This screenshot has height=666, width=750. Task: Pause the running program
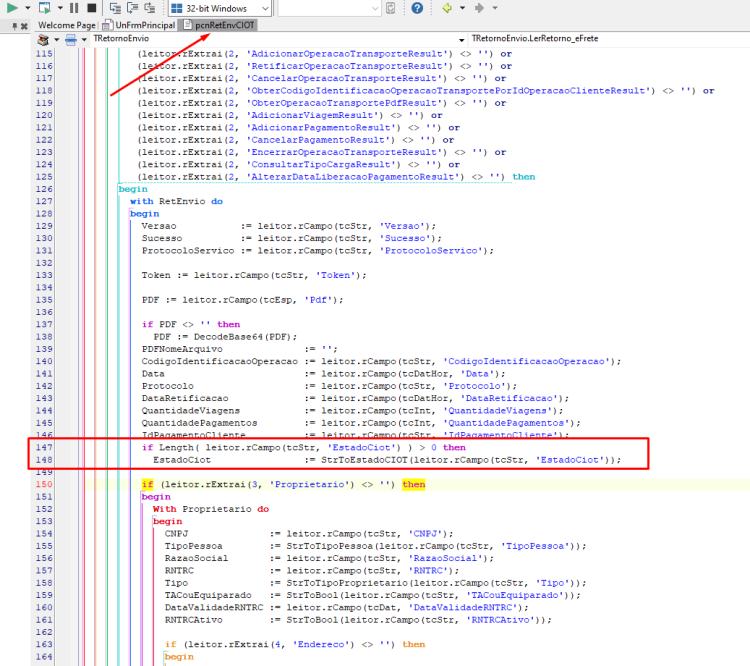[74, 8]
